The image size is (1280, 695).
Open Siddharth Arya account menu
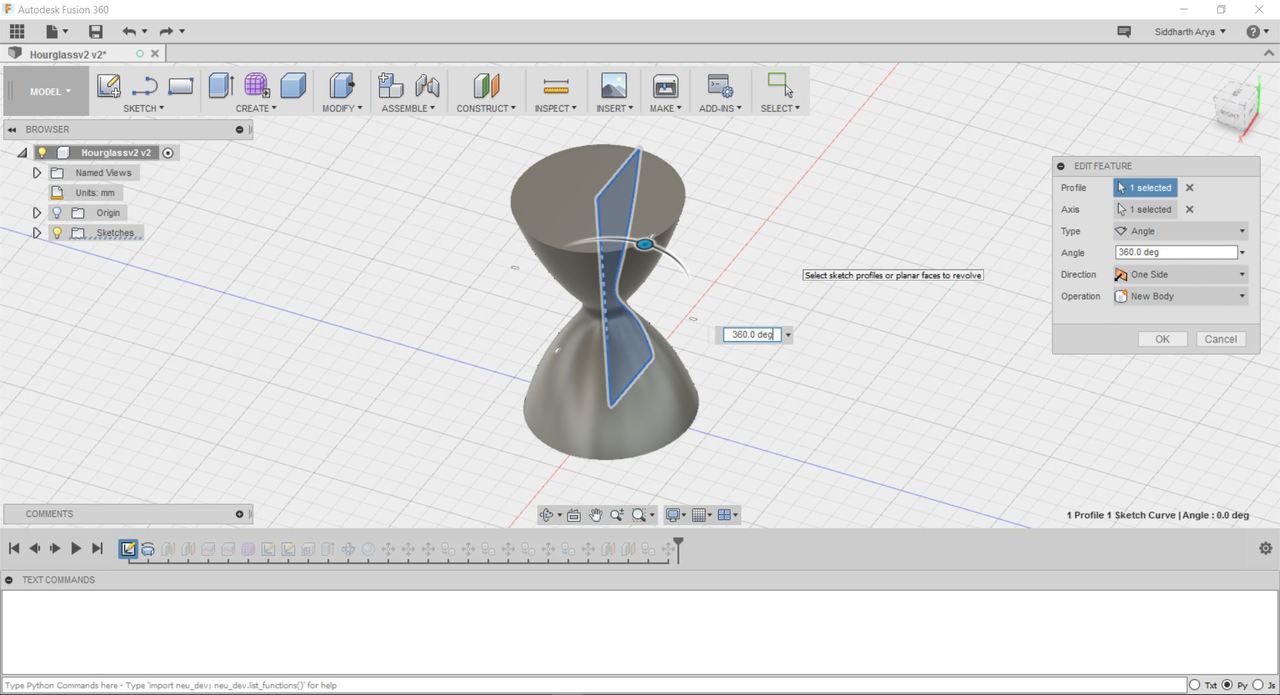[1190, 32]
